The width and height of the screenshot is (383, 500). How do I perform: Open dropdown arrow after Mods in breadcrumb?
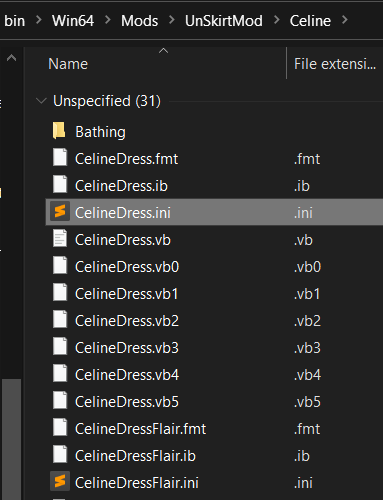[172, 20]
